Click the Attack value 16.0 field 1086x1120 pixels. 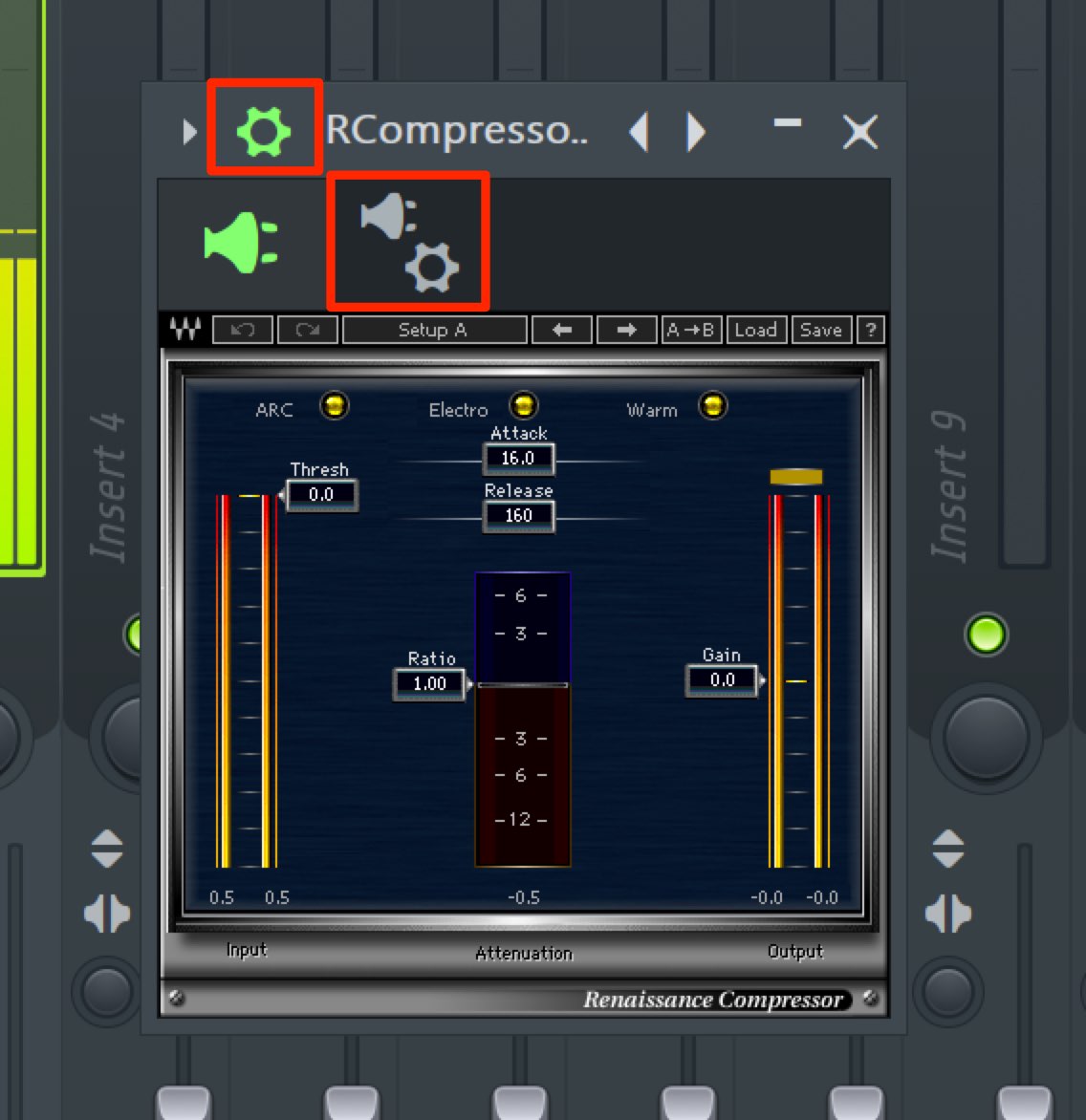(519, 459)
